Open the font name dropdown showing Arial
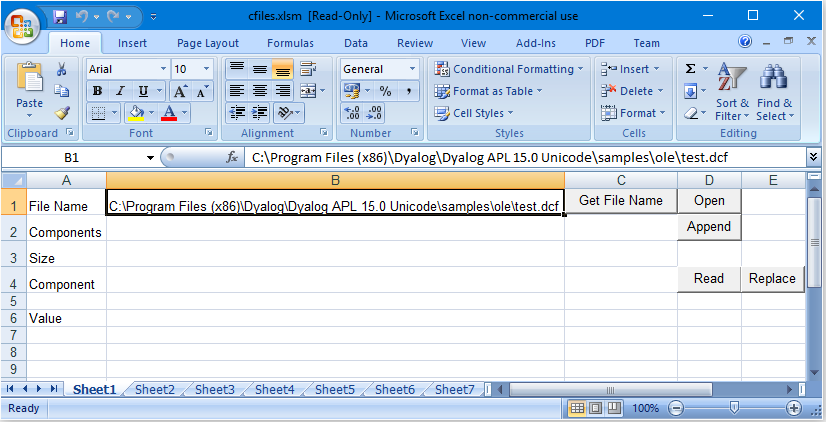Viewport: 826px width, 422px height. tap(126, 69)
